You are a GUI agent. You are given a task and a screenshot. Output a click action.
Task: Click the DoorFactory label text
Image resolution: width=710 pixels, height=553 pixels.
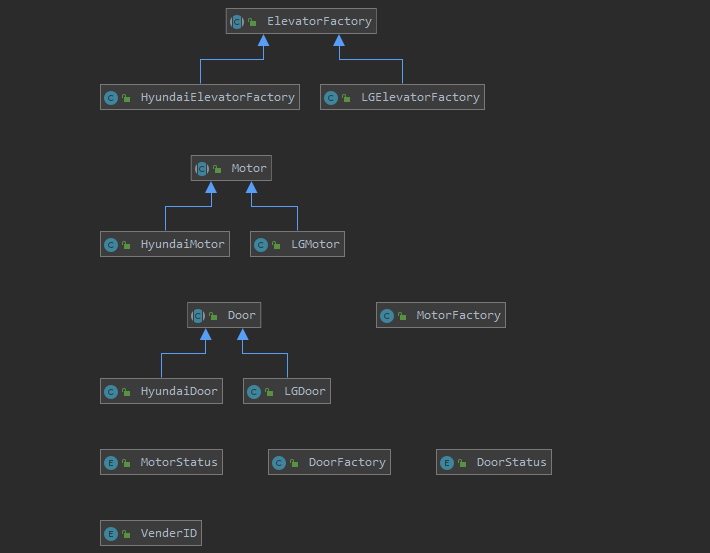pyautogui.click(x=347, y=462)
